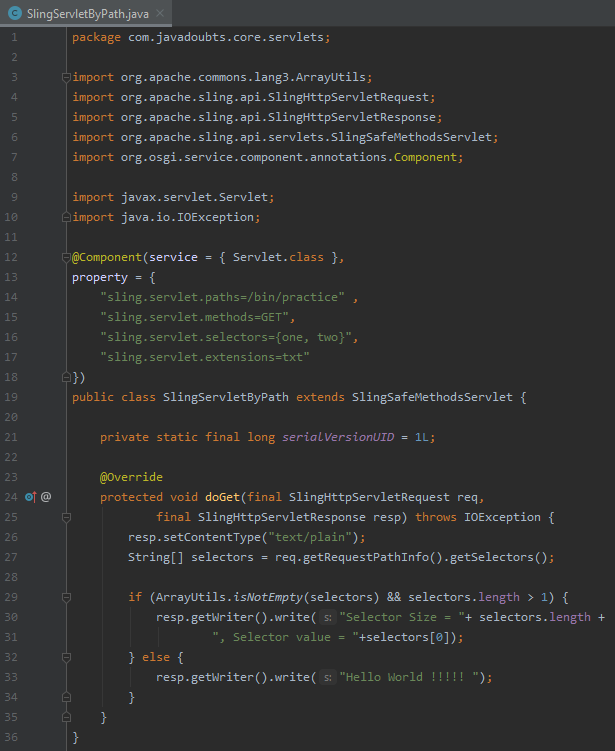Screen dimensions: 615x751
Task: Click the final closing brace on line 36
Action: 75,738
